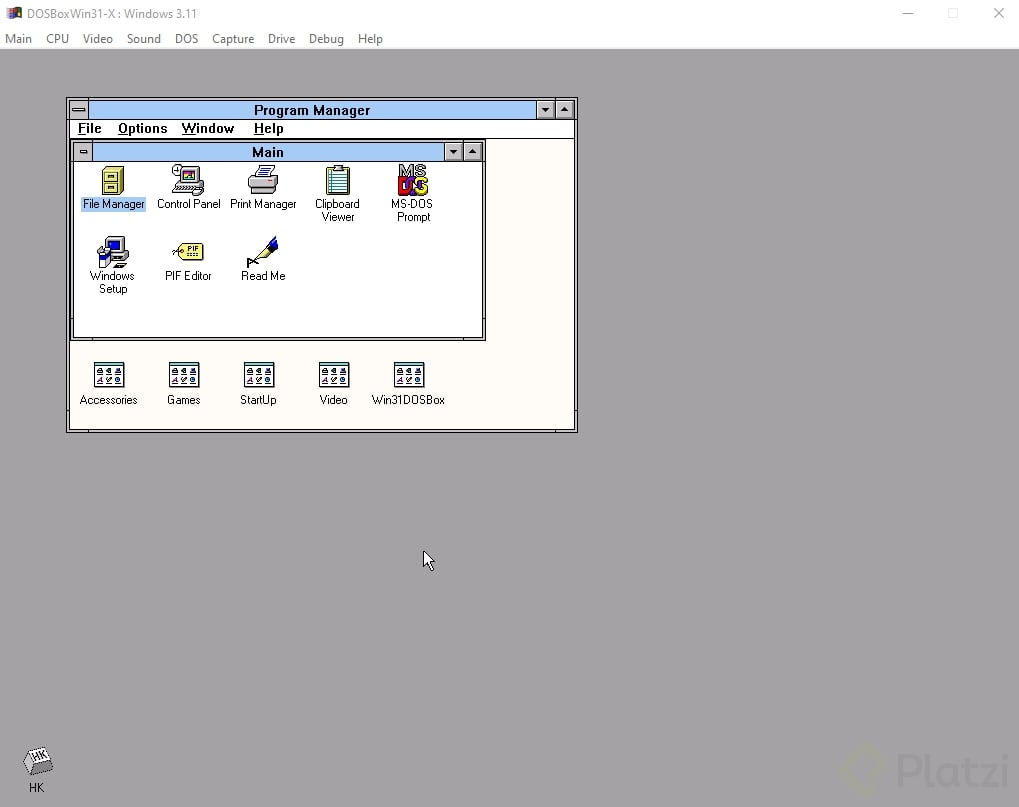
Task: Maximize the Program Manager window
Action: point(564,110)
